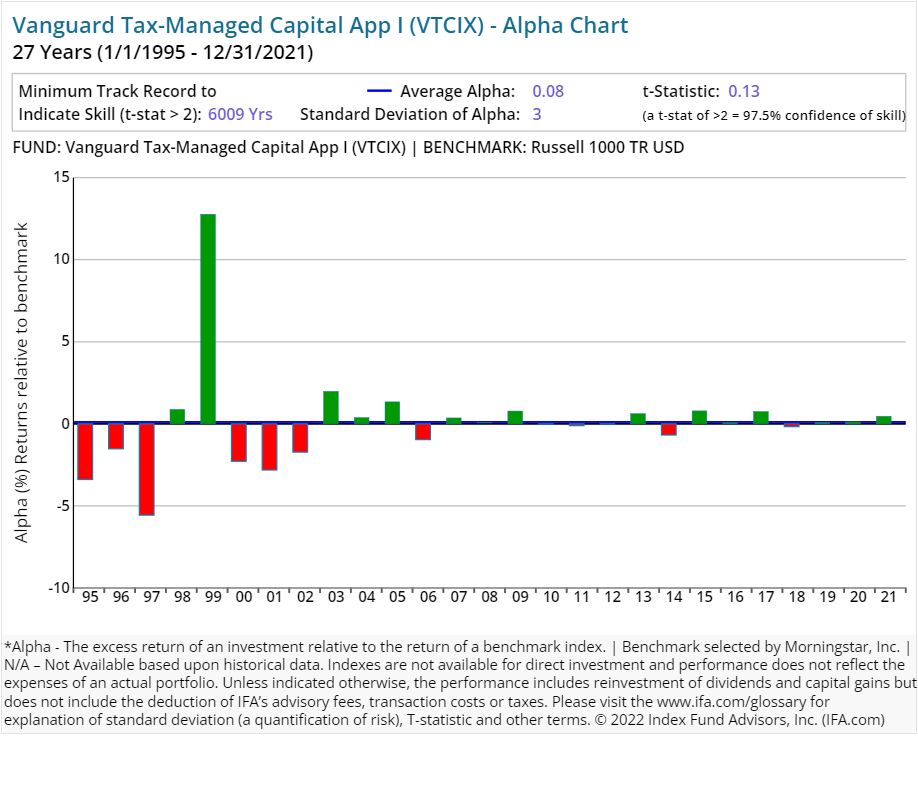This screenshot has height=810, width=918.
Task: Click the x-axis label '00'
Action: pyautogui.click(x=244, y=597)
